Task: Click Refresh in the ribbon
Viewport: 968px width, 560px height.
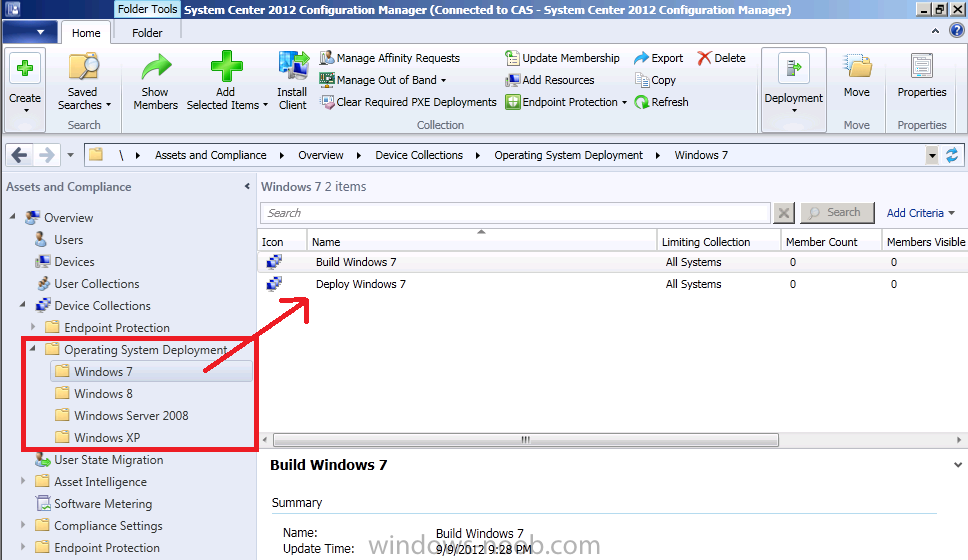Action: tap(661, 102)
